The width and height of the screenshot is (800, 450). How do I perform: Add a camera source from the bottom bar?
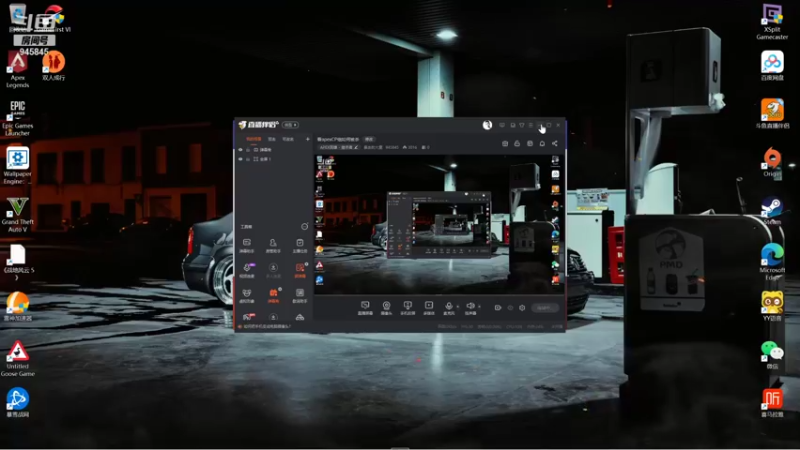click(x=386, y=308)
